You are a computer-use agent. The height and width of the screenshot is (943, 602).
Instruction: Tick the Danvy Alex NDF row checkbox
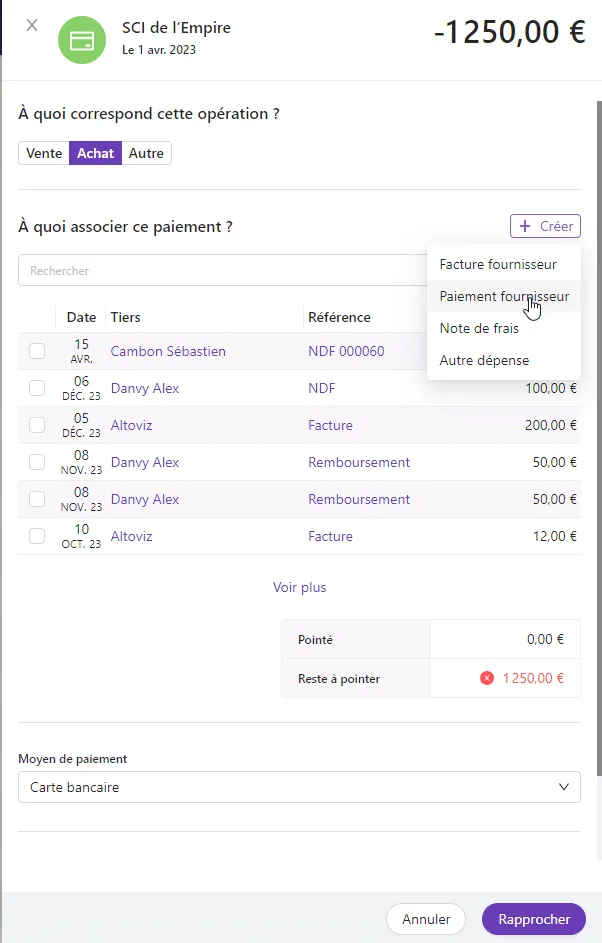pos(37,389)
